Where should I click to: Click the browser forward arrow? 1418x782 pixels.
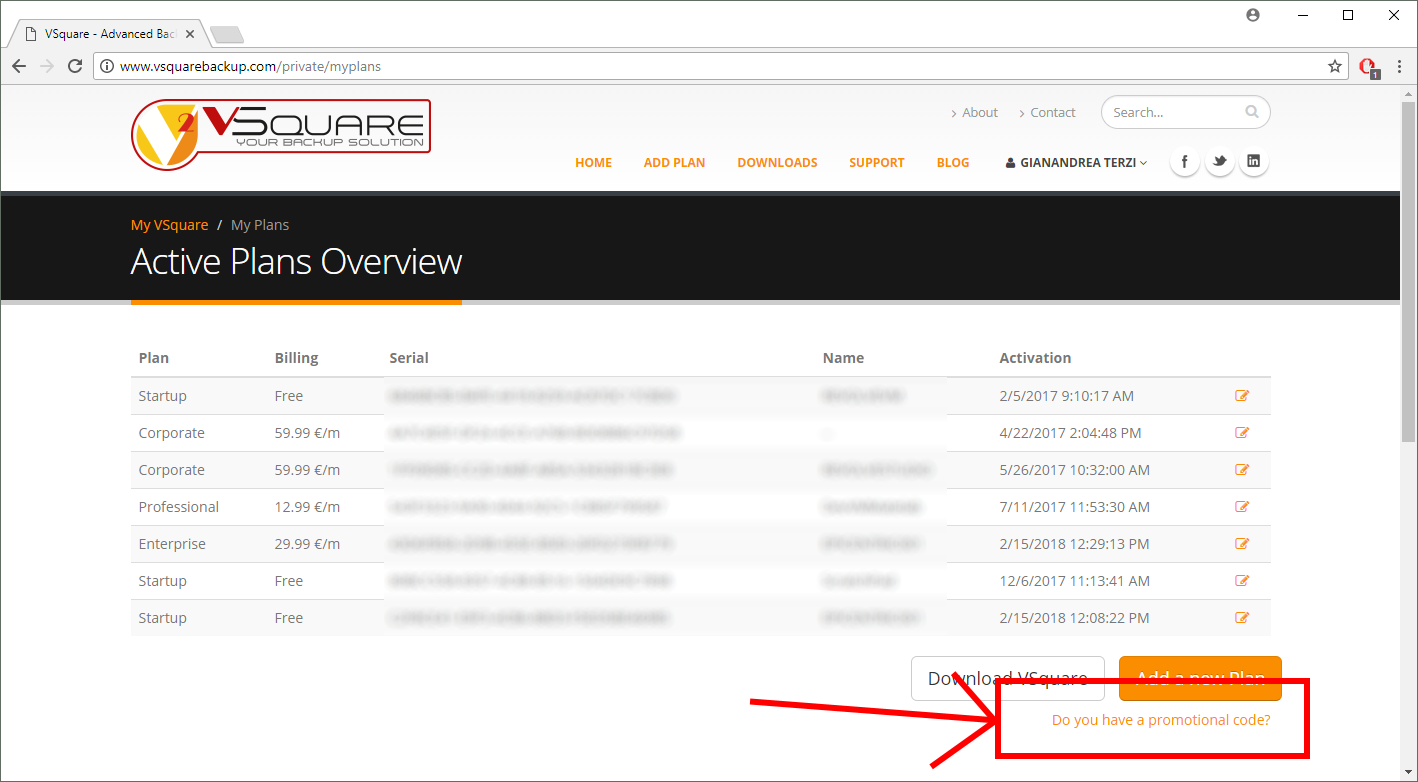(47, 66)
